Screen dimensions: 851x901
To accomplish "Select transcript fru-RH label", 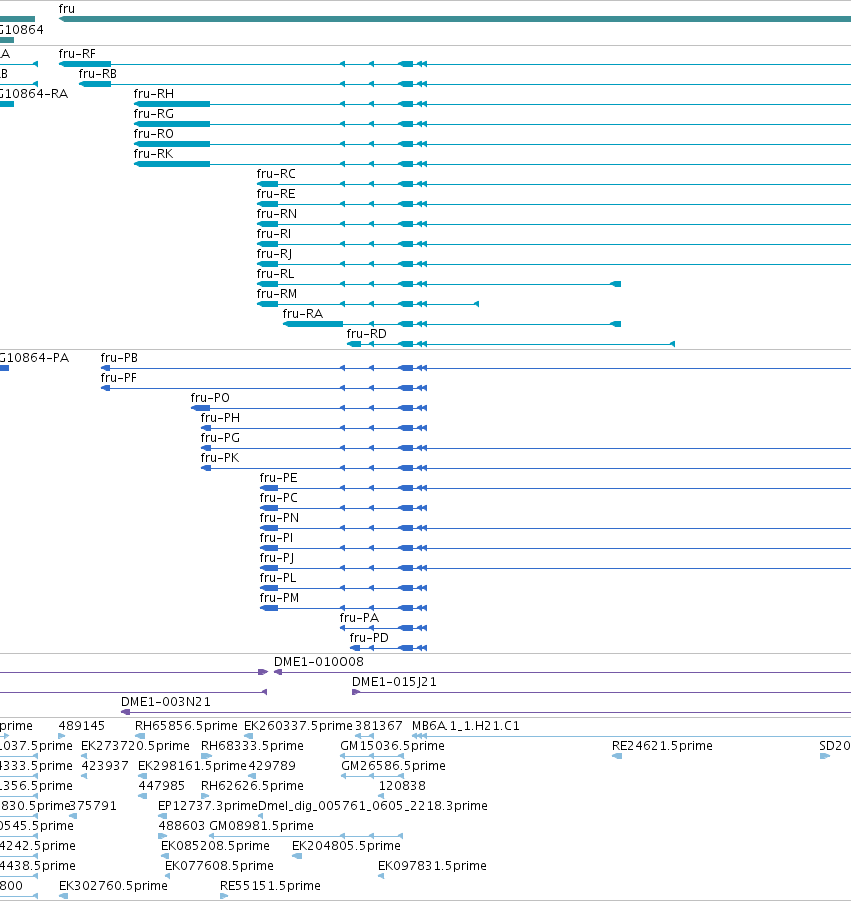I will (153, 94).
